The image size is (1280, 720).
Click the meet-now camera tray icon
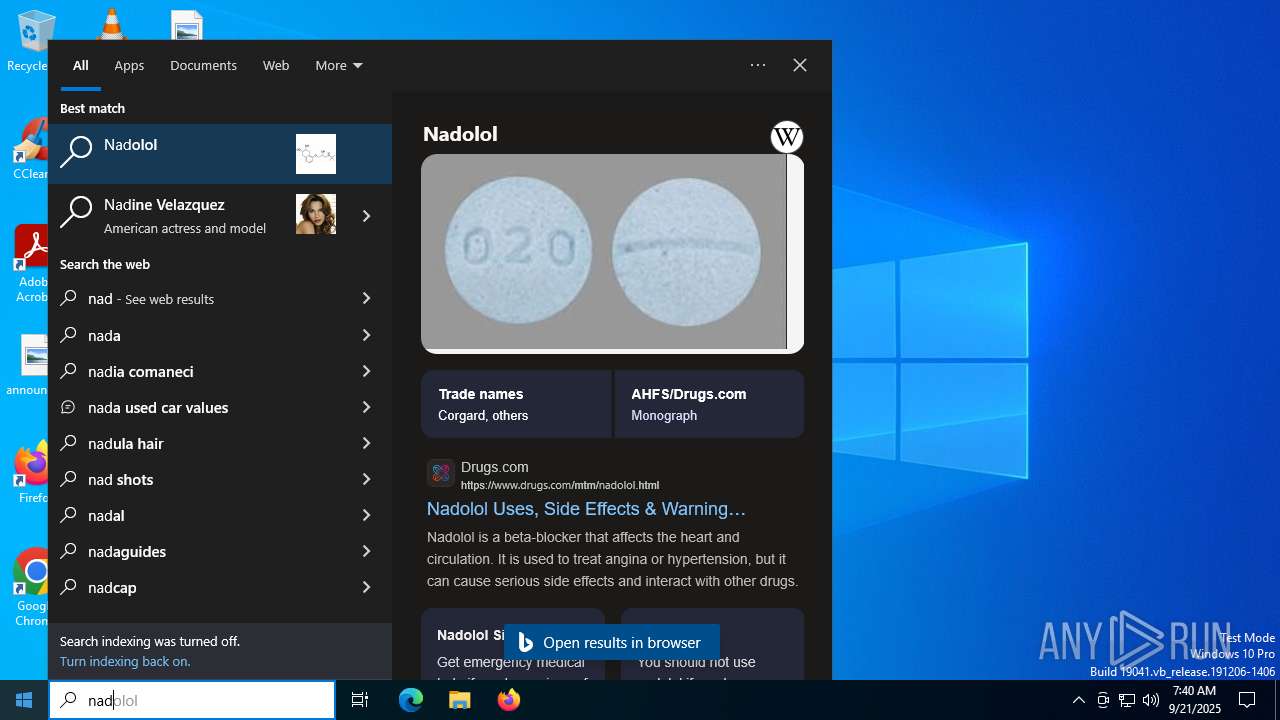(x=1103, y=700)
